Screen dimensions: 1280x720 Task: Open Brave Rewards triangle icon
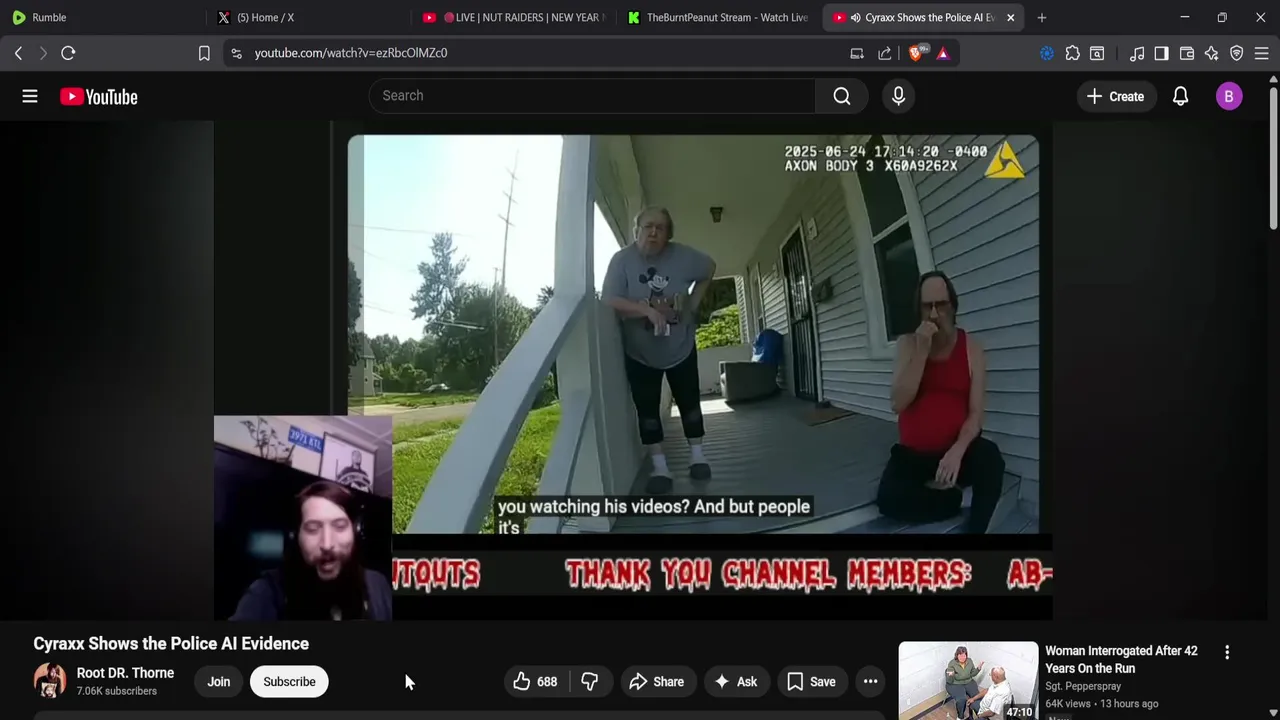(943, 53)
